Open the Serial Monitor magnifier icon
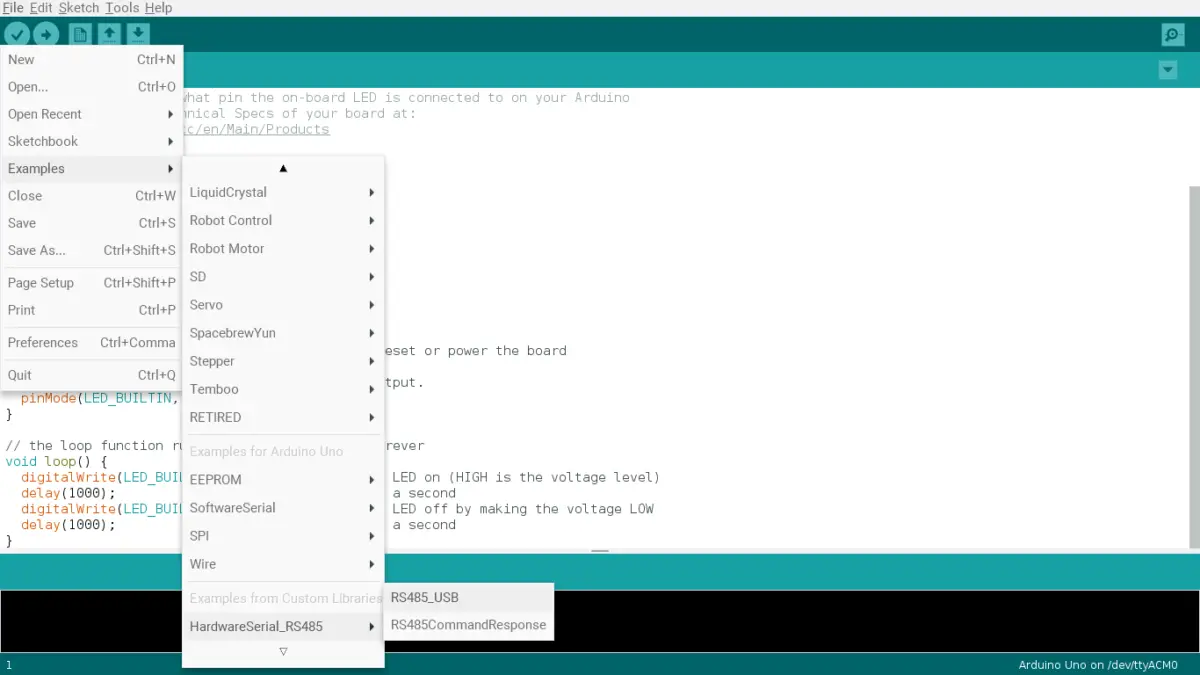Image resolution: width=1200 pixels, height=675 pixels. pyautogui.click(x=1172, y=33)
